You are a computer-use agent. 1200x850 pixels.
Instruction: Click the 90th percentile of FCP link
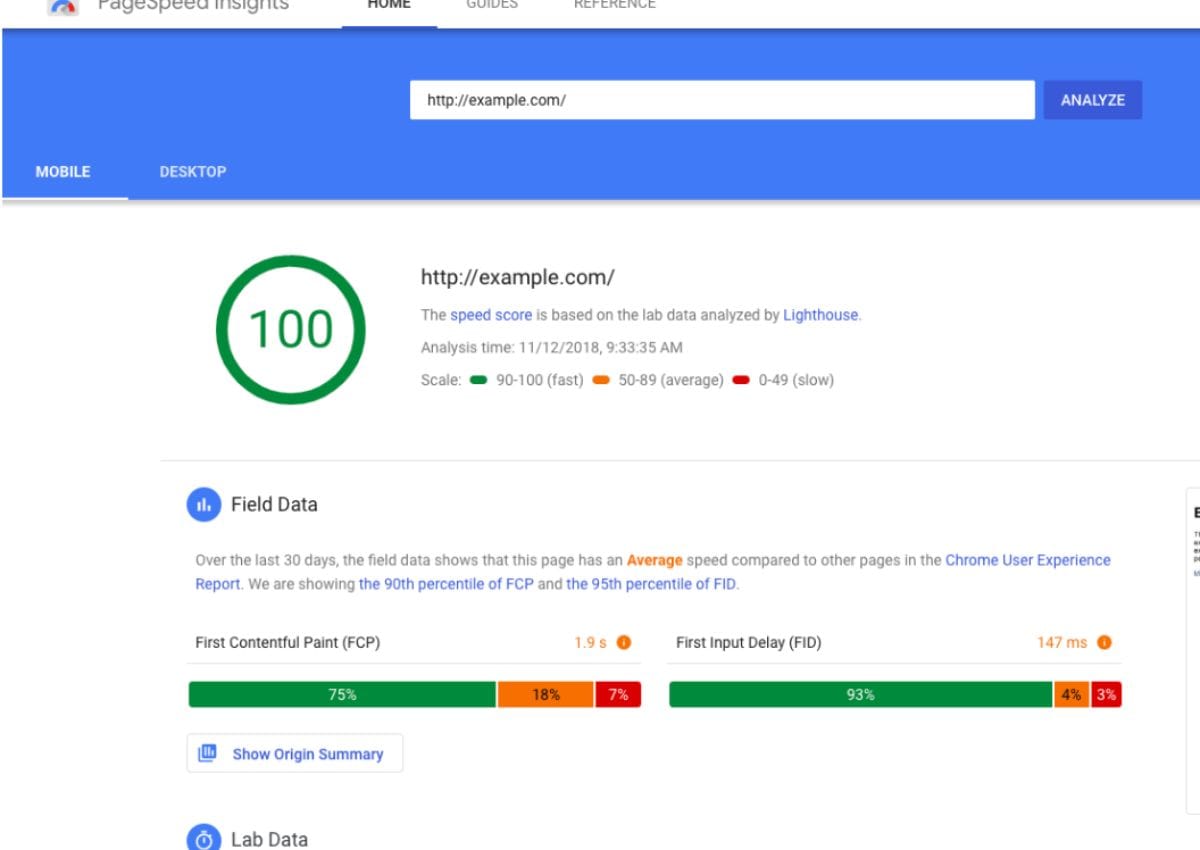pyautogui.click(x=446, y=584)
